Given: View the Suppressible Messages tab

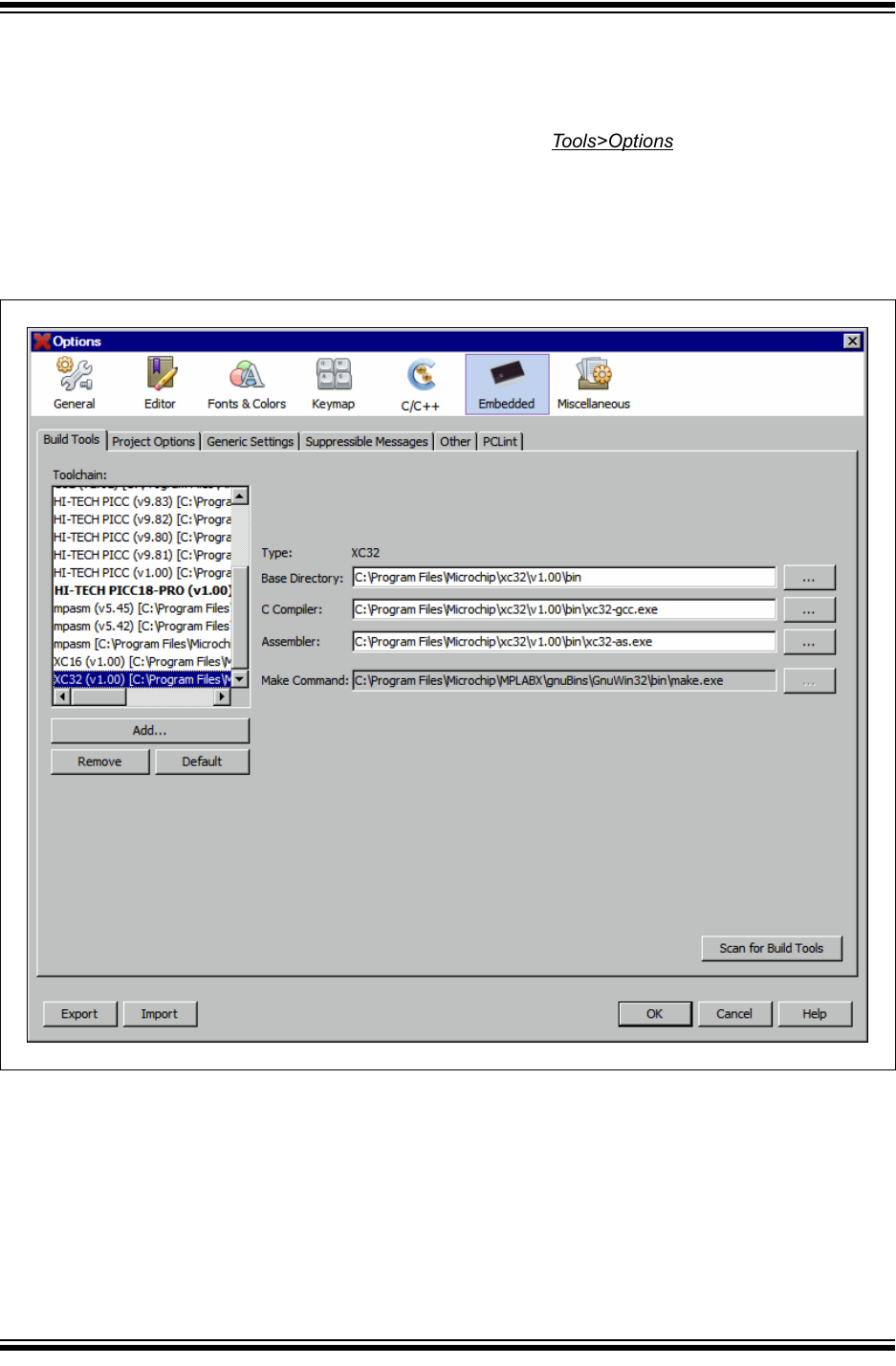Looking at the screenshot, I should point(366,441).
